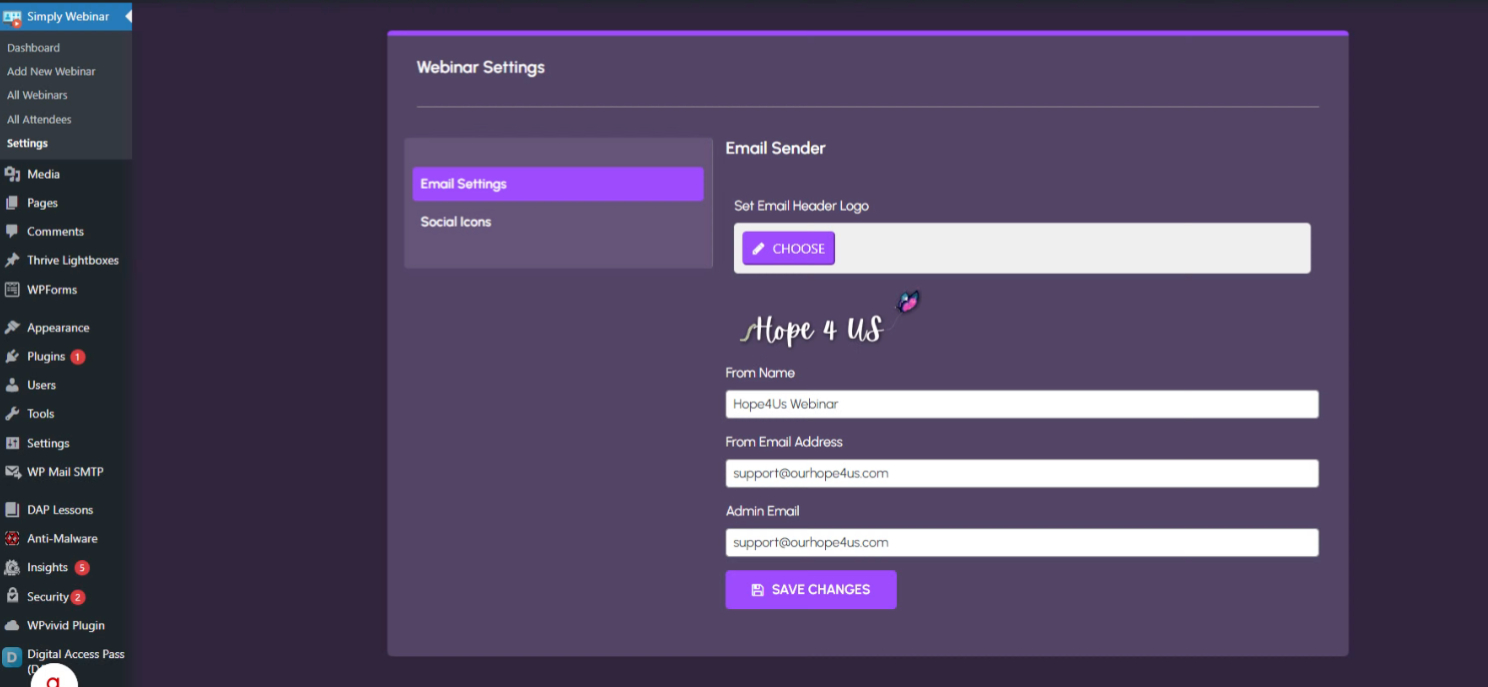Collapse the Simply Webinar menu arrow
This screenshot has width=1488, height=687.
(x=128, y=17)
